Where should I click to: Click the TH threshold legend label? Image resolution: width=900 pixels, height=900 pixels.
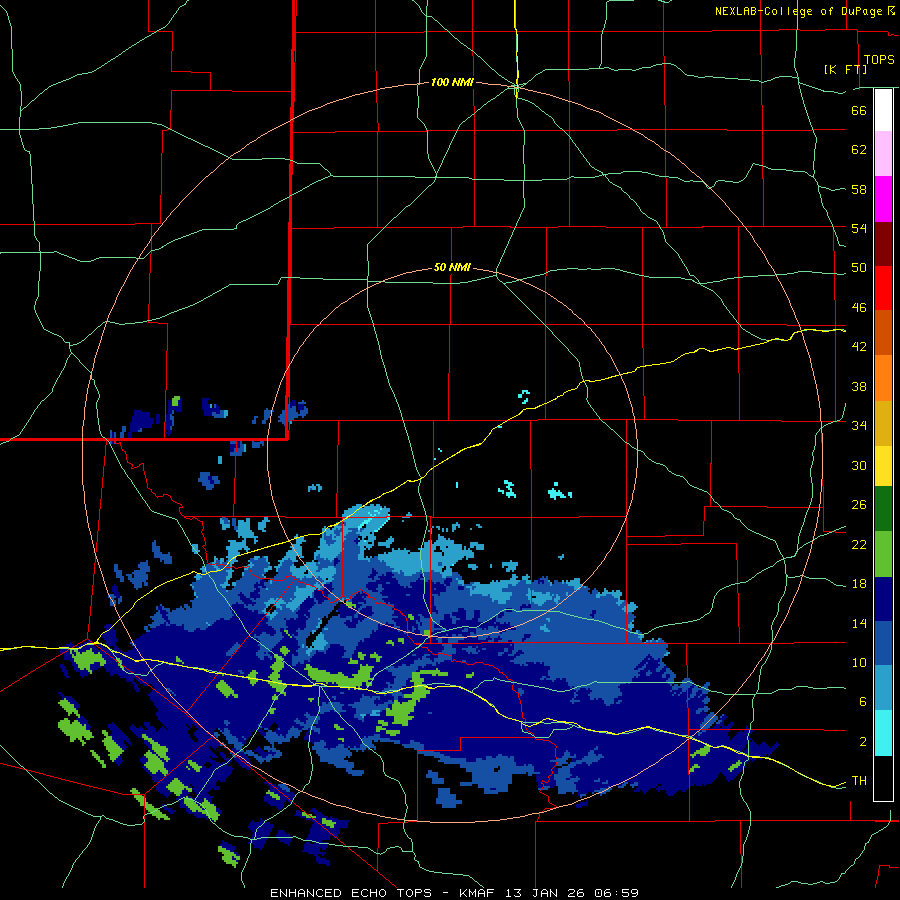coord(859,781)
